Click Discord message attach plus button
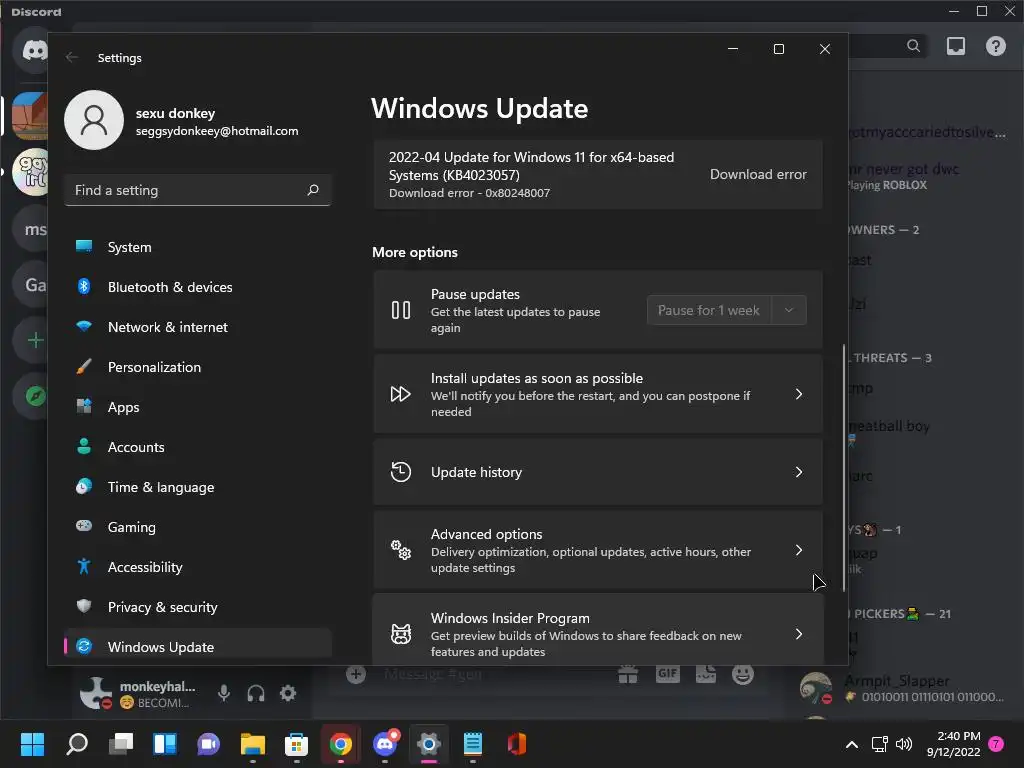 (x=356, y=674)
